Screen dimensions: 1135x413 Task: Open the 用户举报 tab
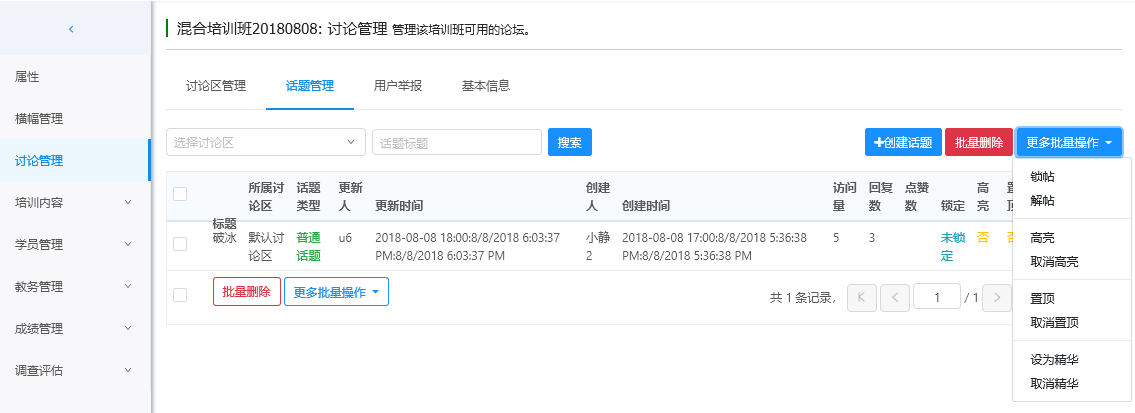coord(397,86)
